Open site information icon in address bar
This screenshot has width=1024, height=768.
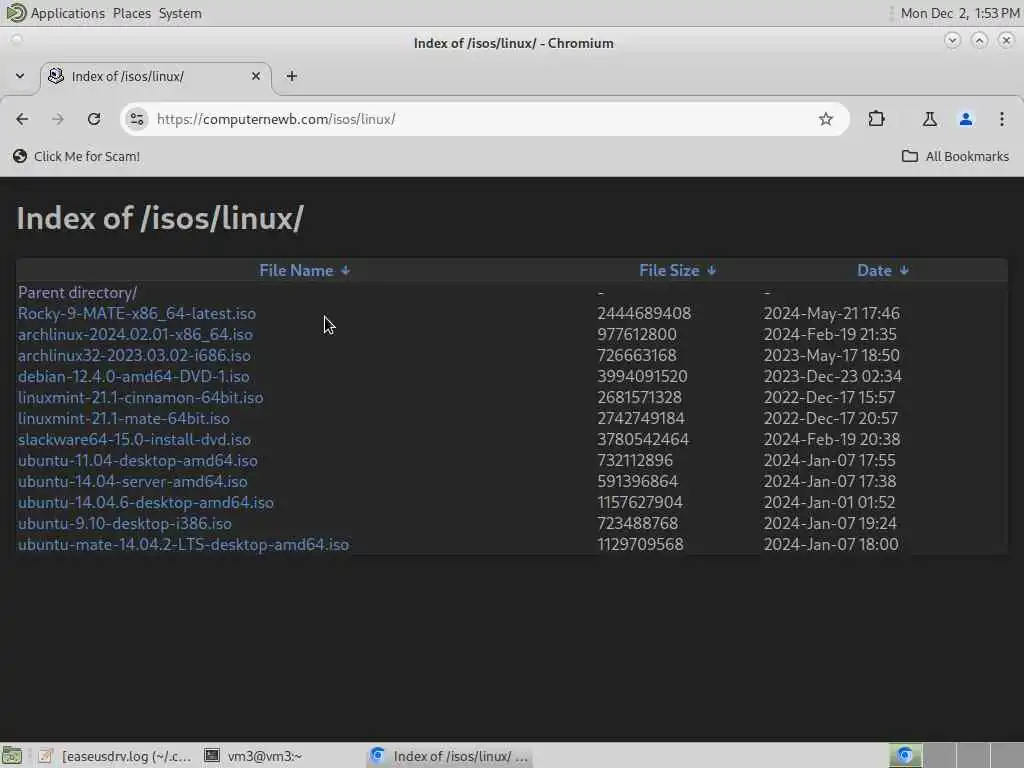136,119
